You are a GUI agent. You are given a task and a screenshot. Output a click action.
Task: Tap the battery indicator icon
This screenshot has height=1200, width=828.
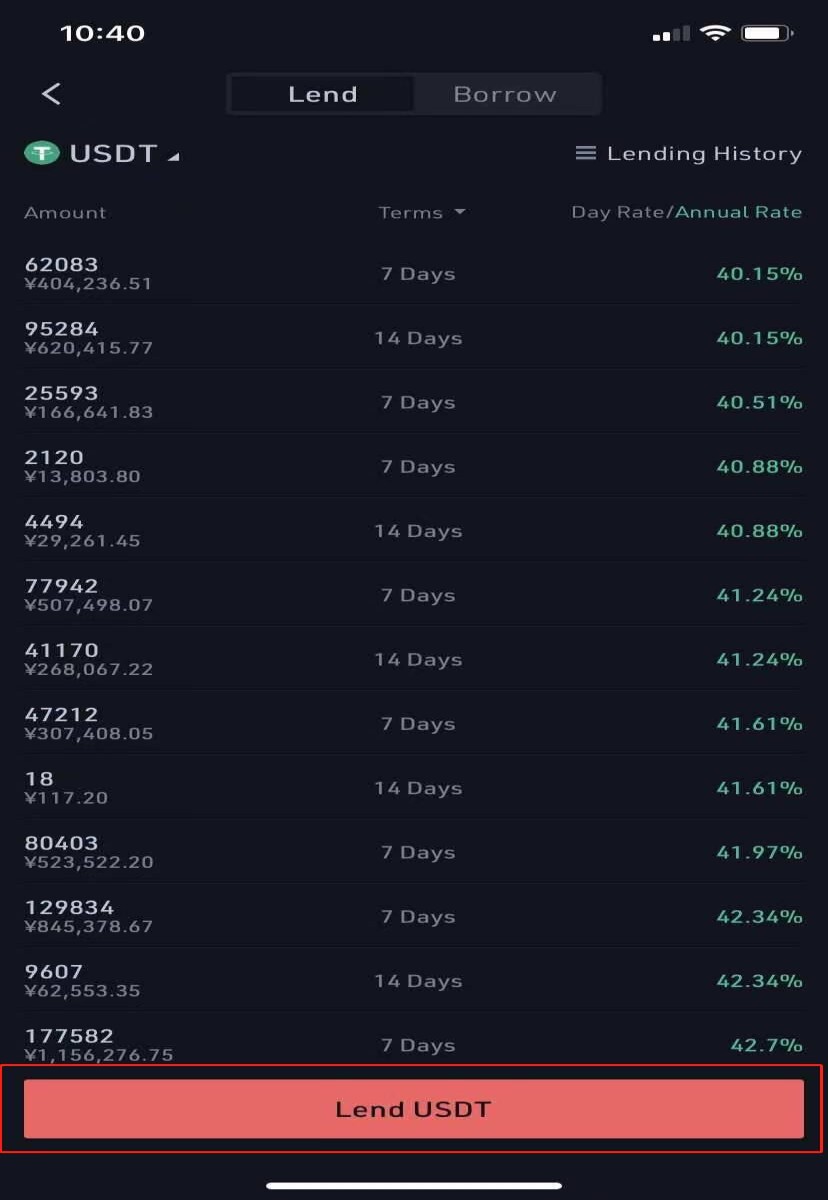(x=768, y=33)
